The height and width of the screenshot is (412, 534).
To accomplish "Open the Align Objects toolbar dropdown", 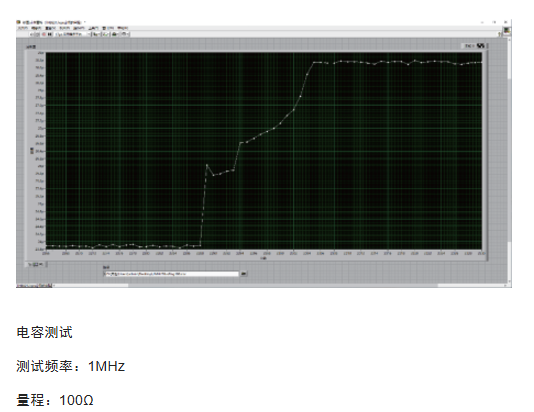I will 96,34.
